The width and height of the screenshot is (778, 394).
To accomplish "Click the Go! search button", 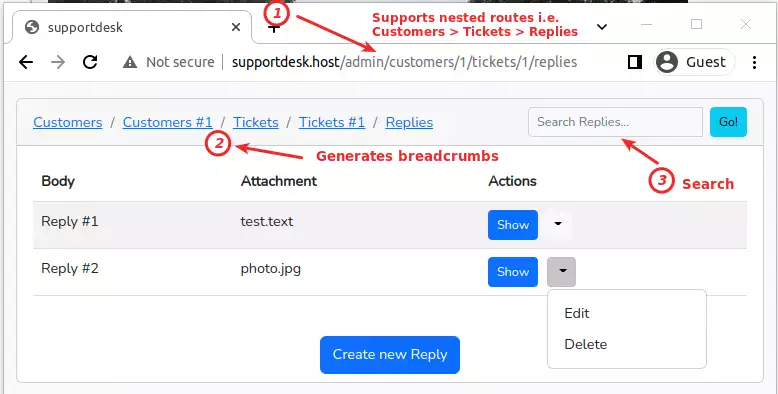I will click(728, 122).
